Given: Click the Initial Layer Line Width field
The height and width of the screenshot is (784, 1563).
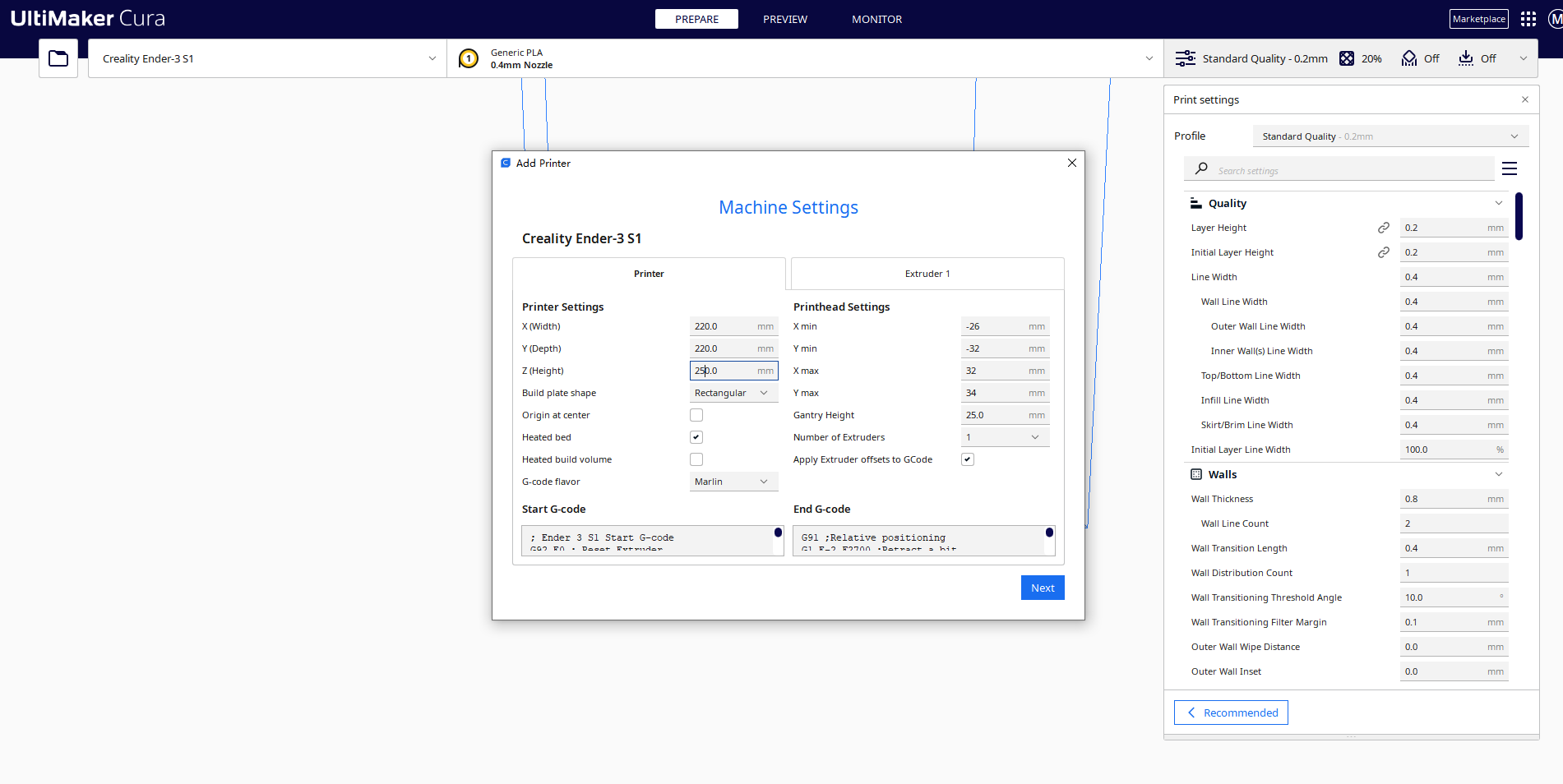Looking at the screenshot, I should 1454,450.
